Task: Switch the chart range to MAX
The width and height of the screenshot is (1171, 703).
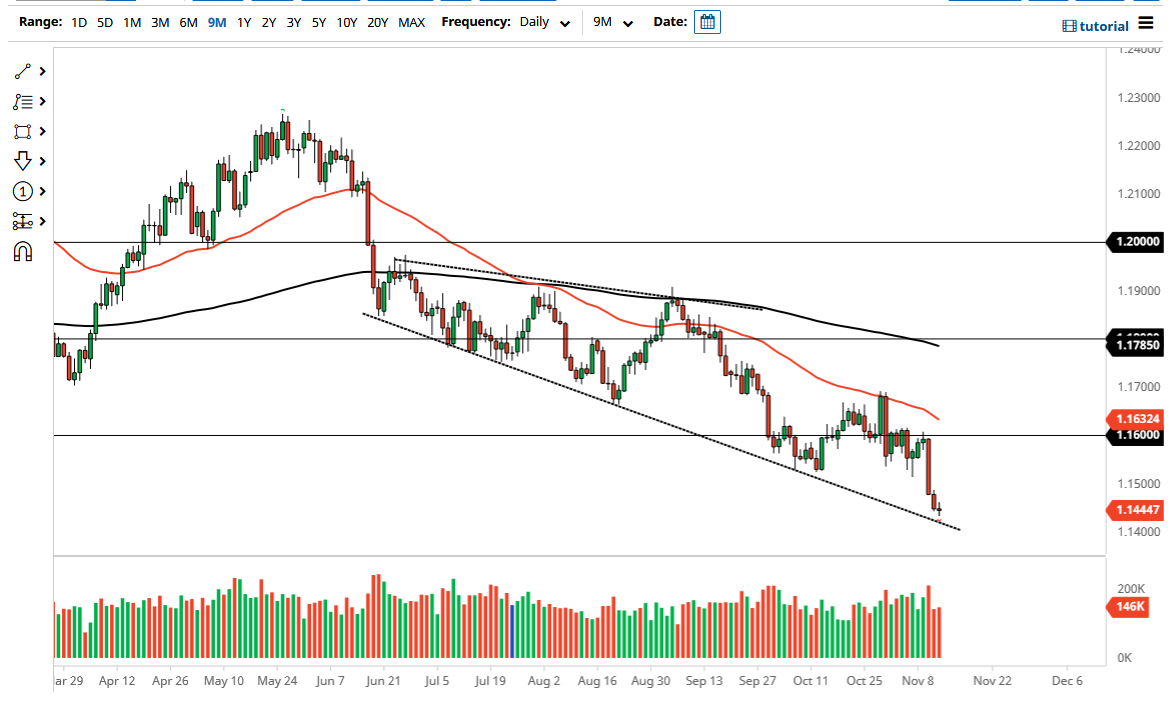Action: point(411,21)
